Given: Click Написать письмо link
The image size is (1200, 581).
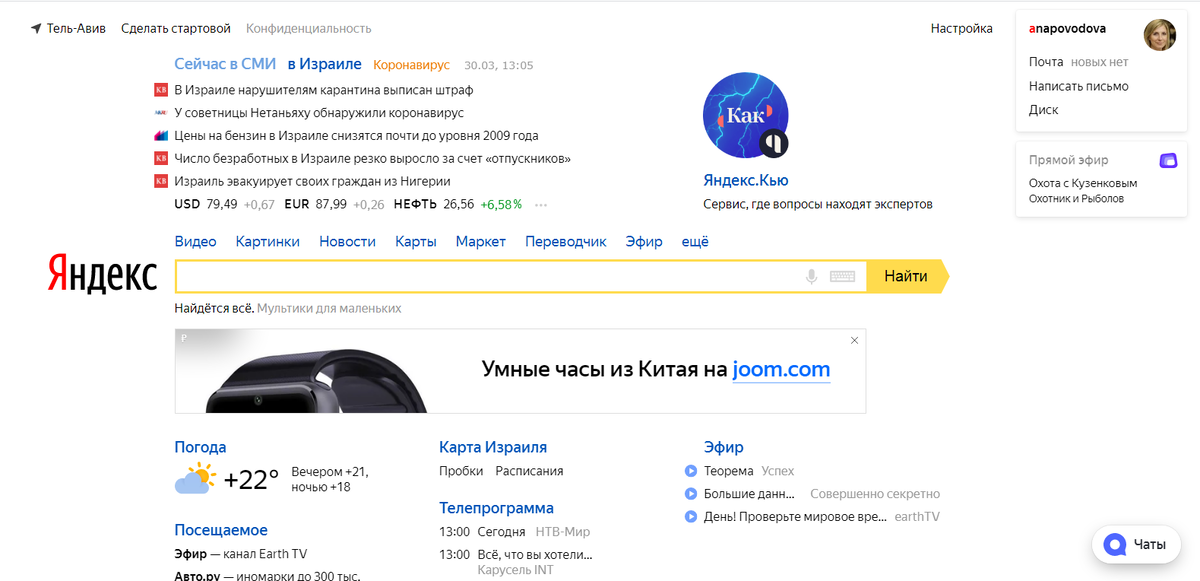Looking at the screenshot, I should click(x=1079, y=86).
